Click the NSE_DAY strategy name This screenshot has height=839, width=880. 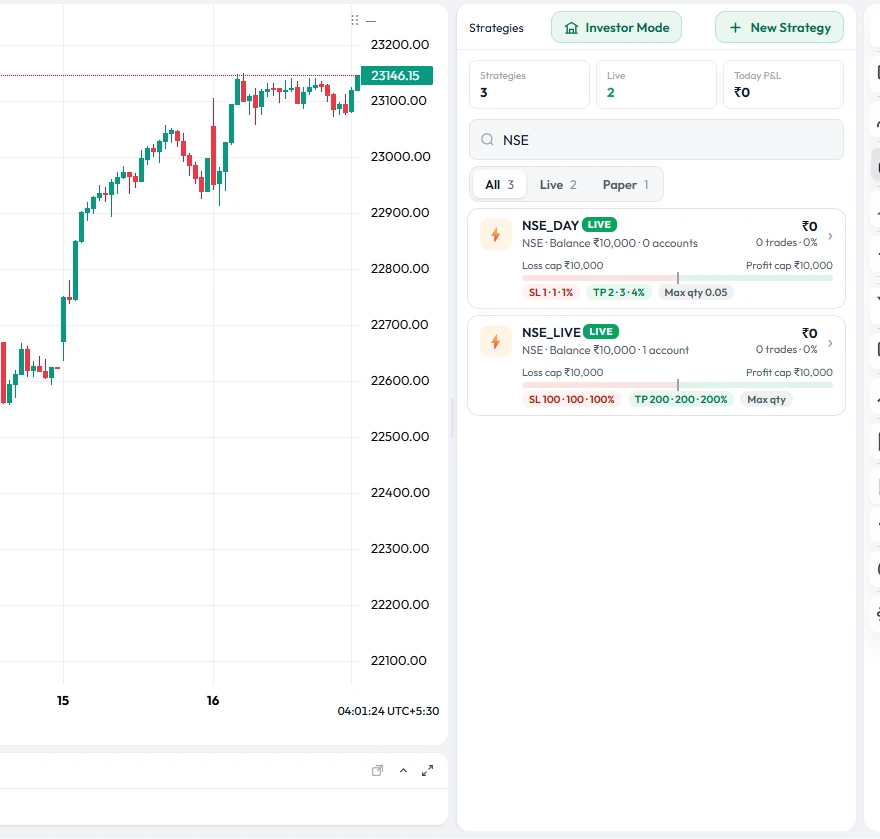550,226
